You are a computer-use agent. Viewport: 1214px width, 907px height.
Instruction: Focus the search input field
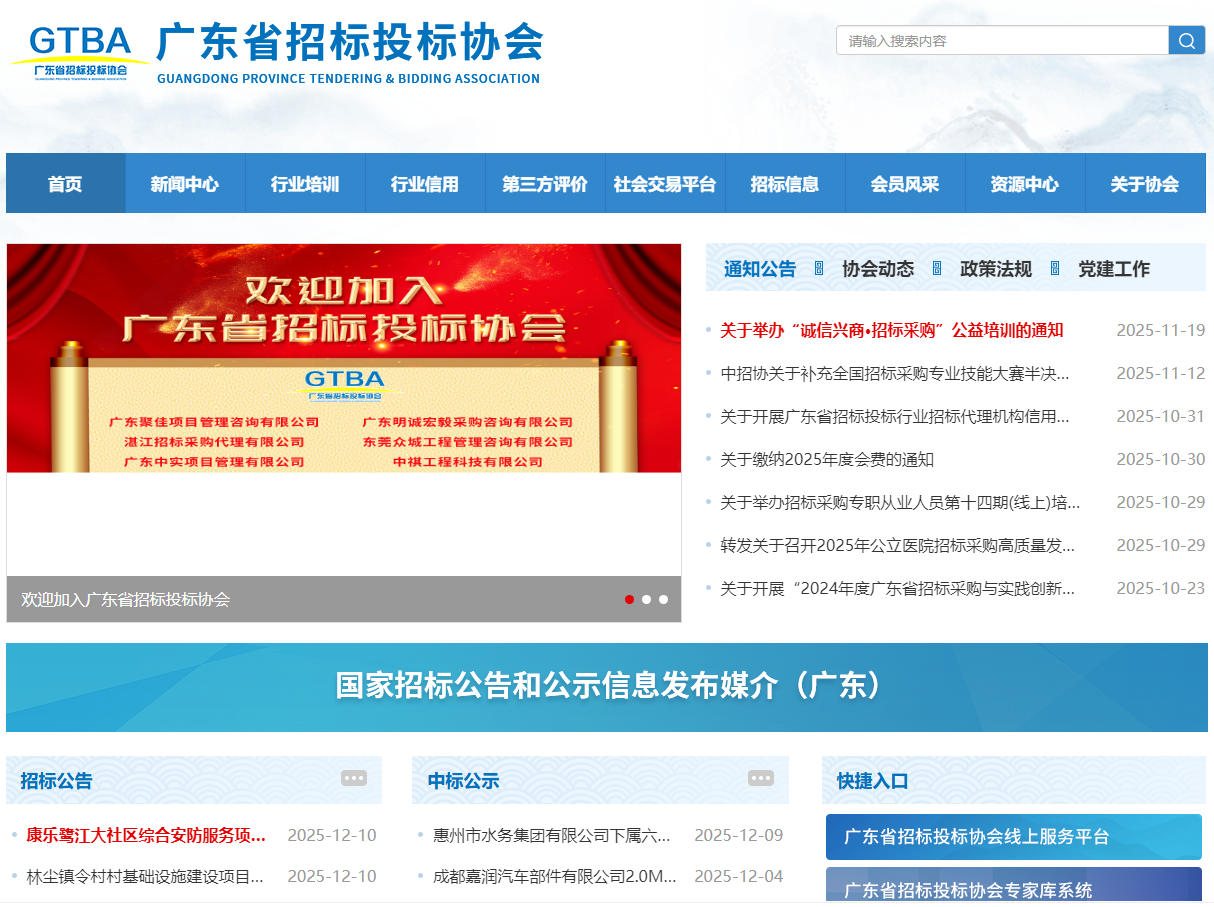tap(1001, 40)
